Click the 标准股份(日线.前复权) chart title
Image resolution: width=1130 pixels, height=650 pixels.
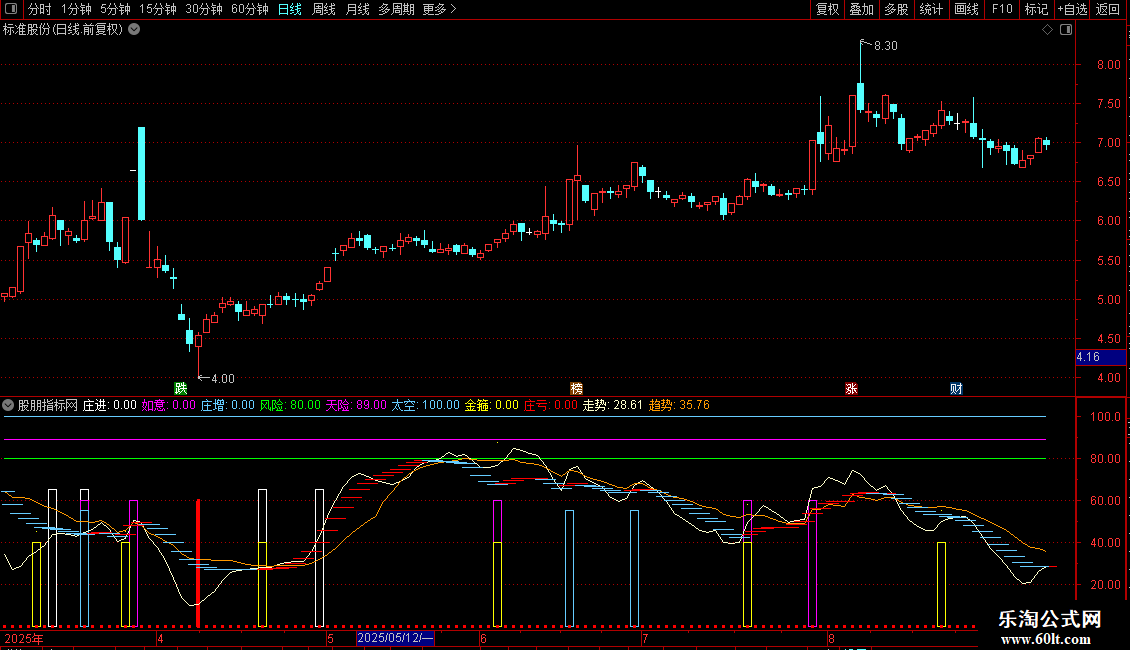coord(63,30)
